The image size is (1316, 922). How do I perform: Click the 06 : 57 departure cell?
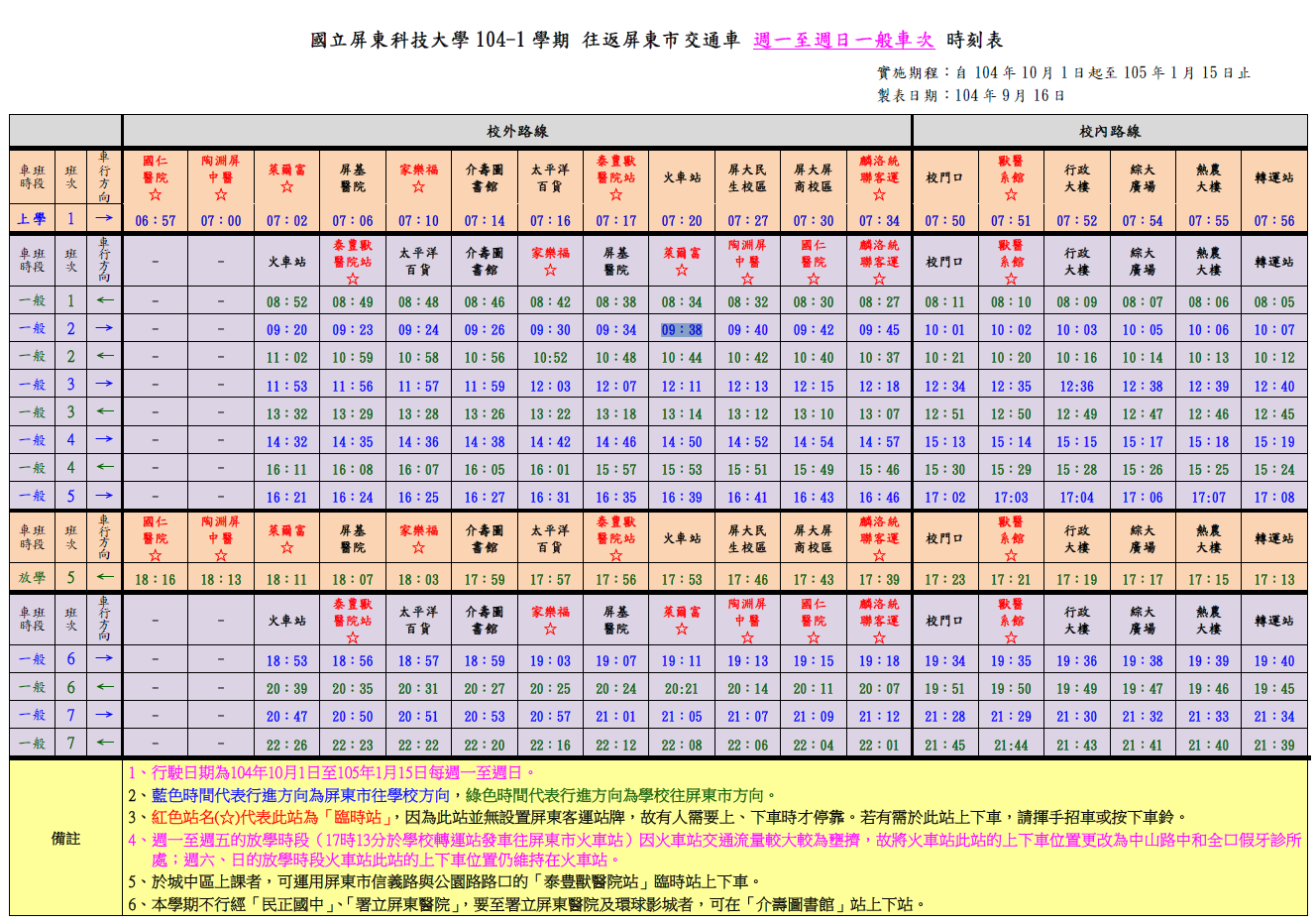(x=155, y=221)
